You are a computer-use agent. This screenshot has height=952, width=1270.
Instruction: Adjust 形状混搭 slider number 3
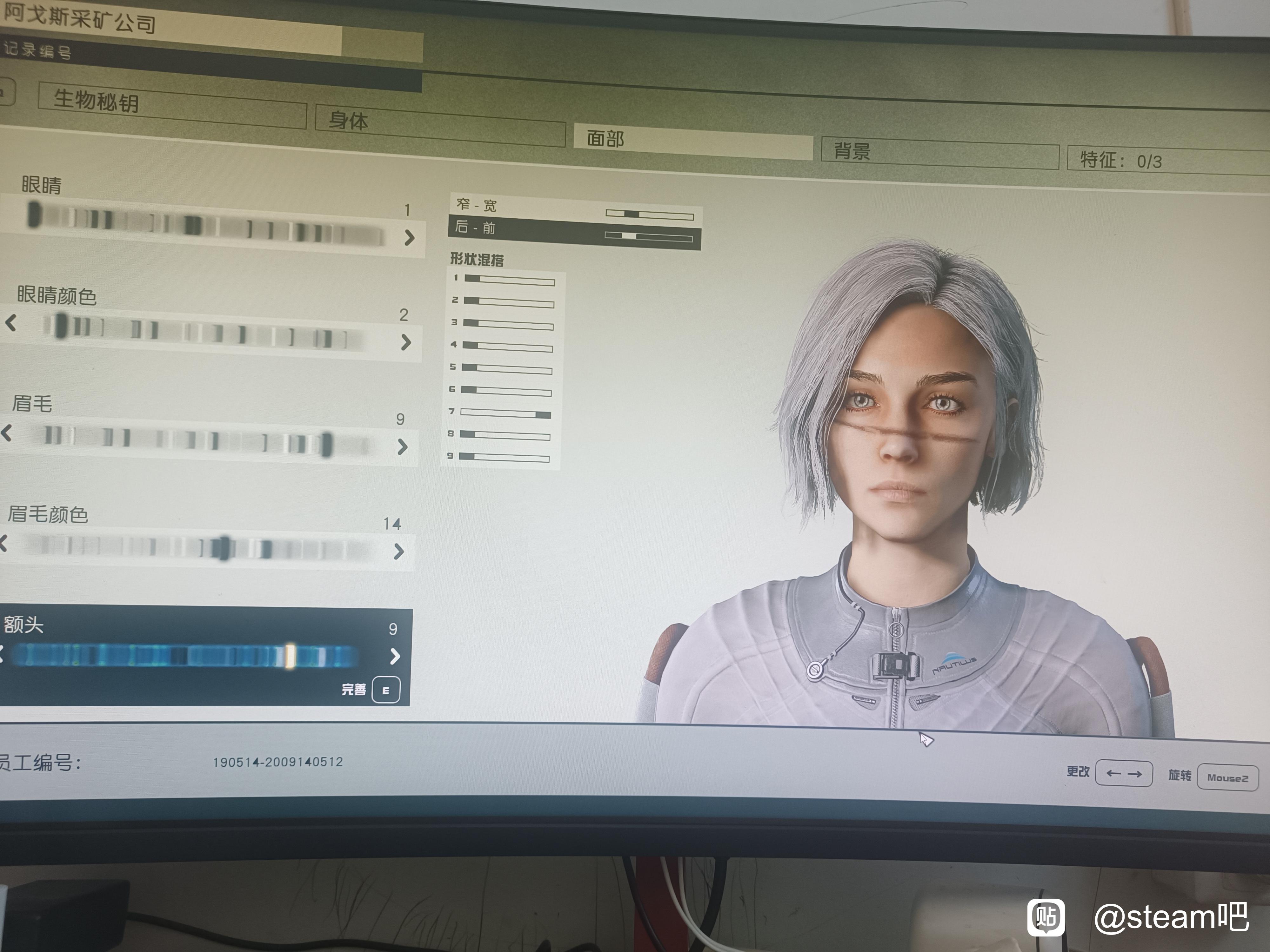coord(508,324)
